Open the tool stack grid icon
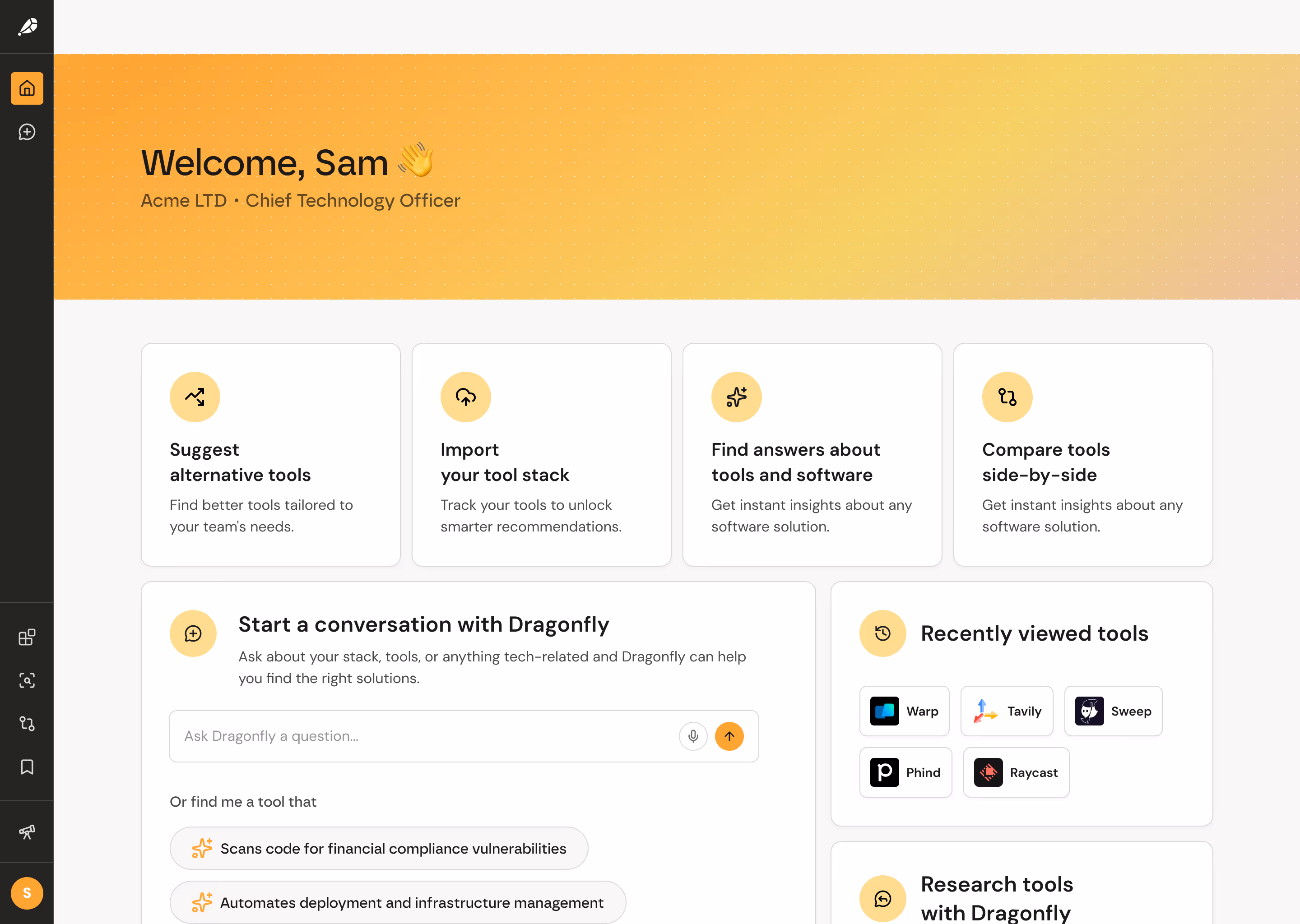Image resolution: width=1300 pixels, height=924 pixels. tap(27, 637)
